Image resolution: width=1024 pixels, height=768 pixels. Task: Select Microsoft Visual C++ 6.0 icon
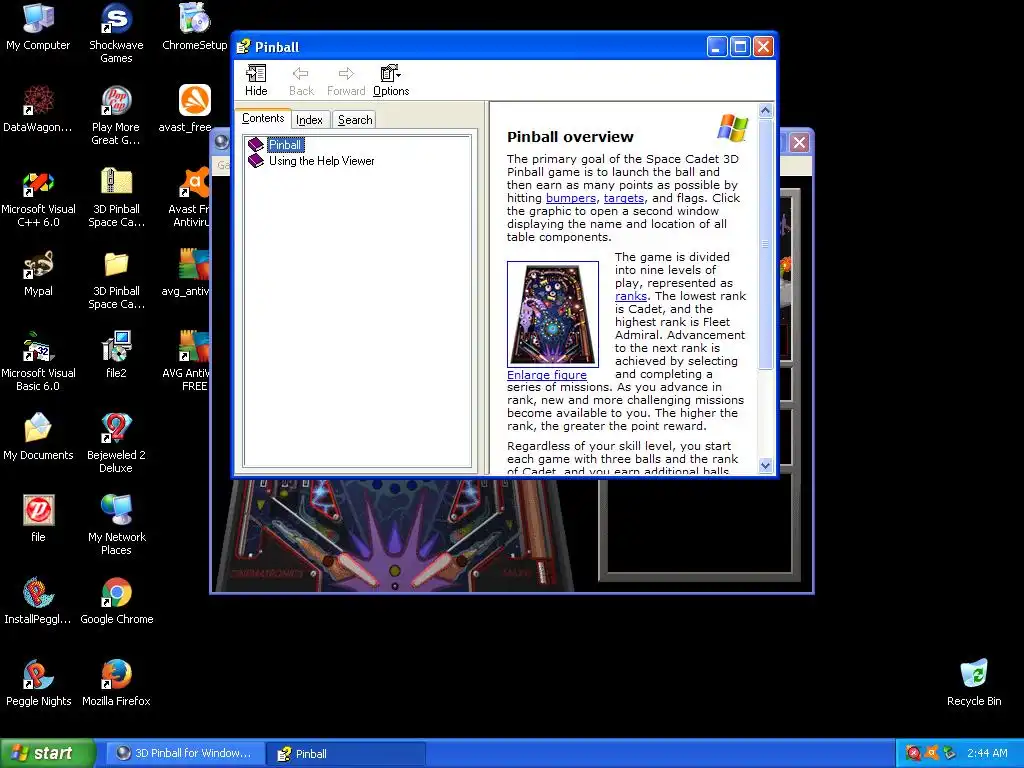click(x=38, y=198)
